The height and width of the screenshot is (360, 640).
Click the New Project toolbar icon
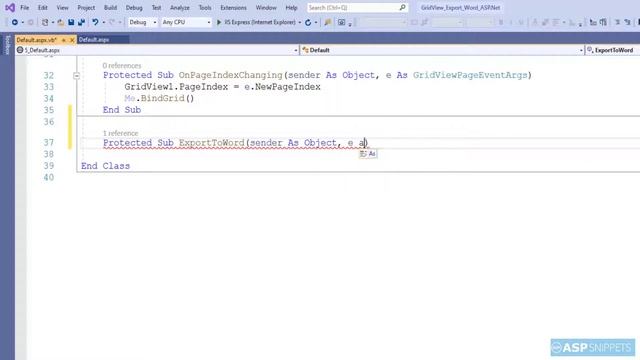[x=45, y=22]
